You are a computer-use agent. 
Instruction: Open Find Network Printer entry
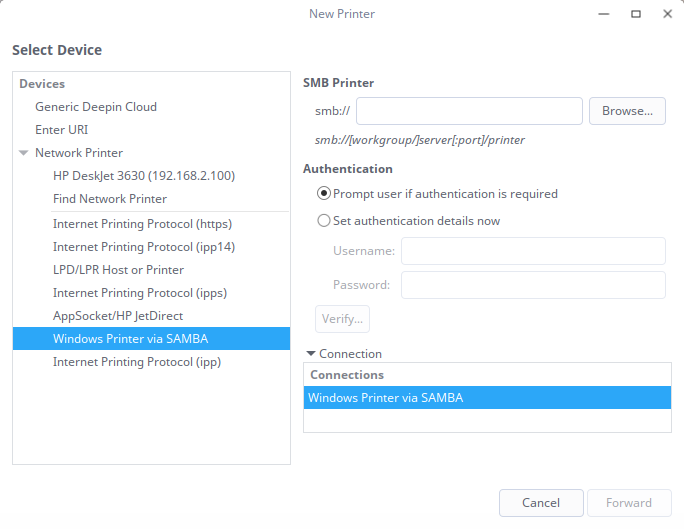110,199
